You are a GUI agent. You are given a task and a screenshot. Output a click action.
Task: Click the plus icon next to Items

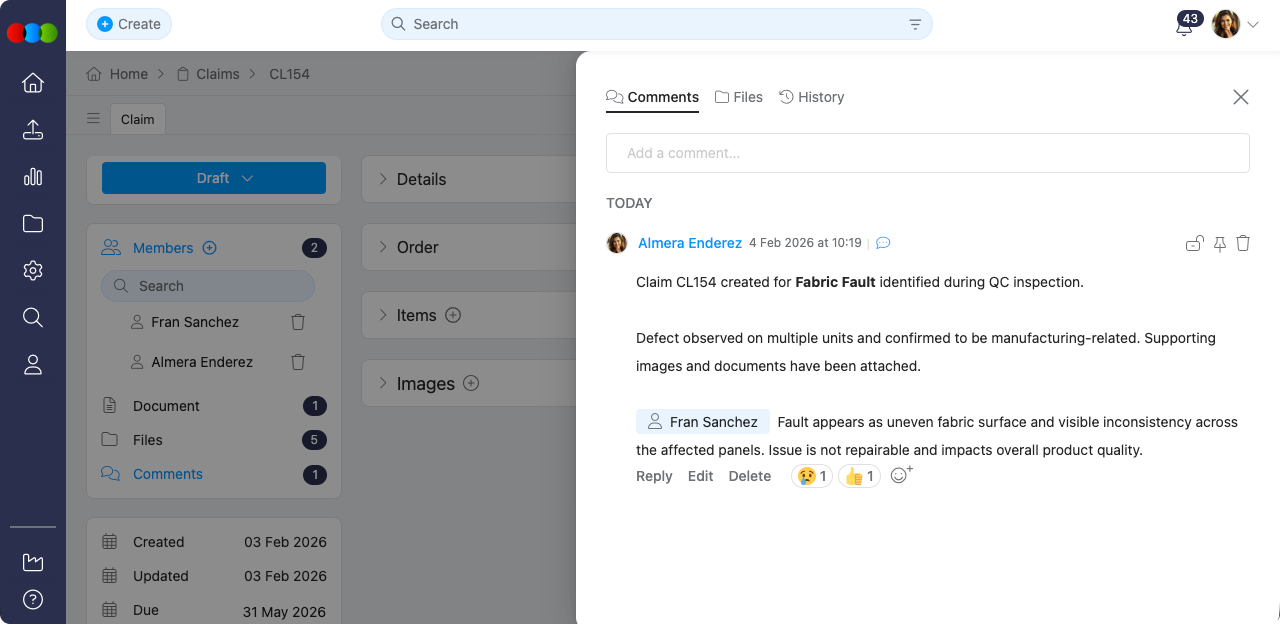click(x=454, y=314)
